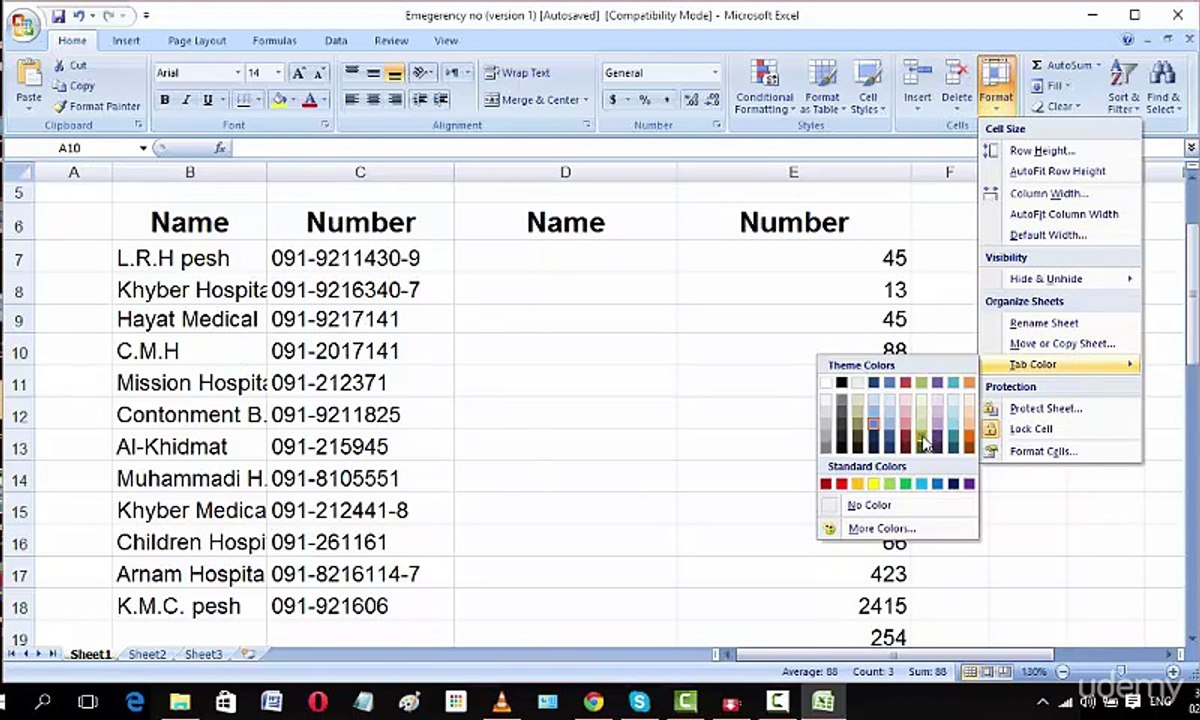Click the Cell Styles icon
The height and width of the screenshot is (720, 1200).
[x=867, y=75]
